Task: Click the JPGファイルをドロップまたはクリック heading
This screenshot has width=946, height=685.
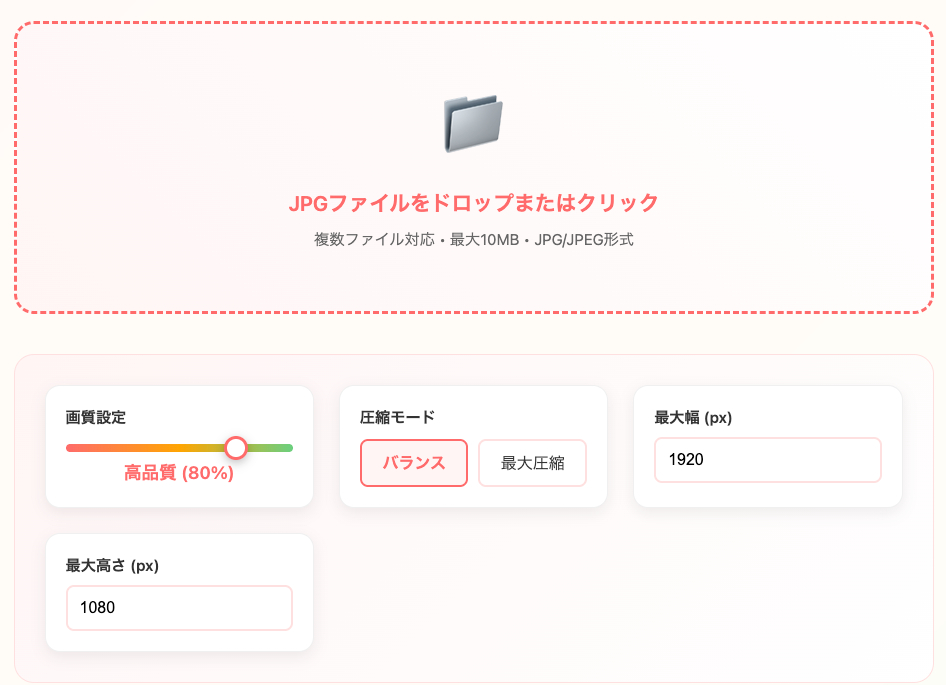Action: [x=473, y=203]
